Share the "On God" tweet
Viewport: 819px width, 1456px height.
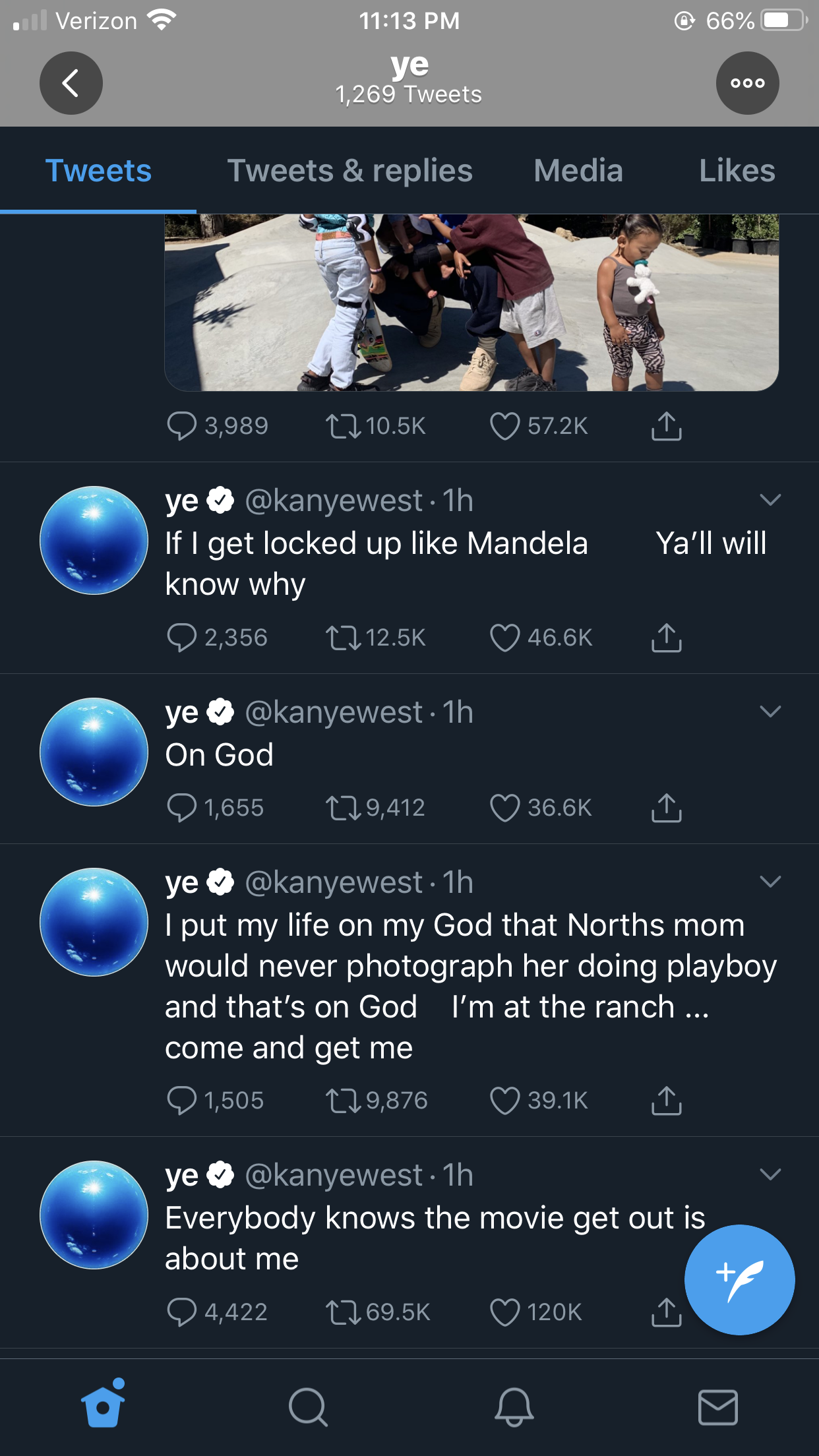[x=666, y=808]
